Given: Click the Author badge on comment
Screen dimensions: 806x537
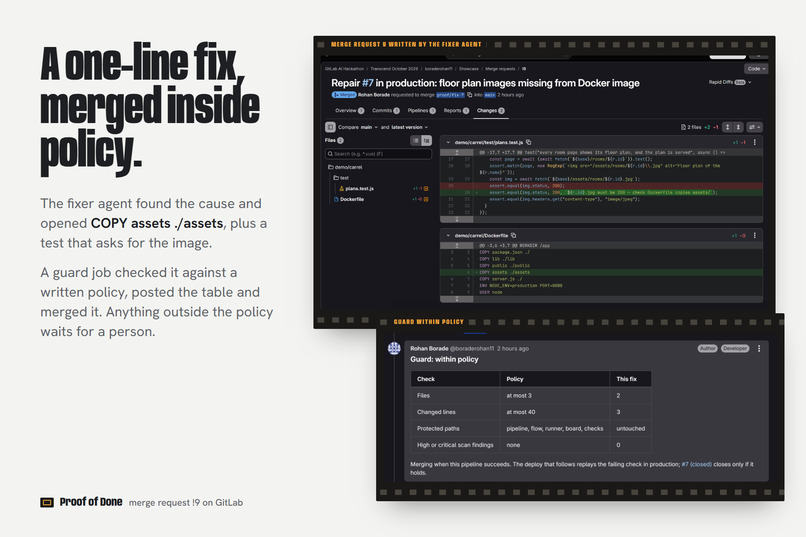Looking at the screenshot, I should pos(707,348).
